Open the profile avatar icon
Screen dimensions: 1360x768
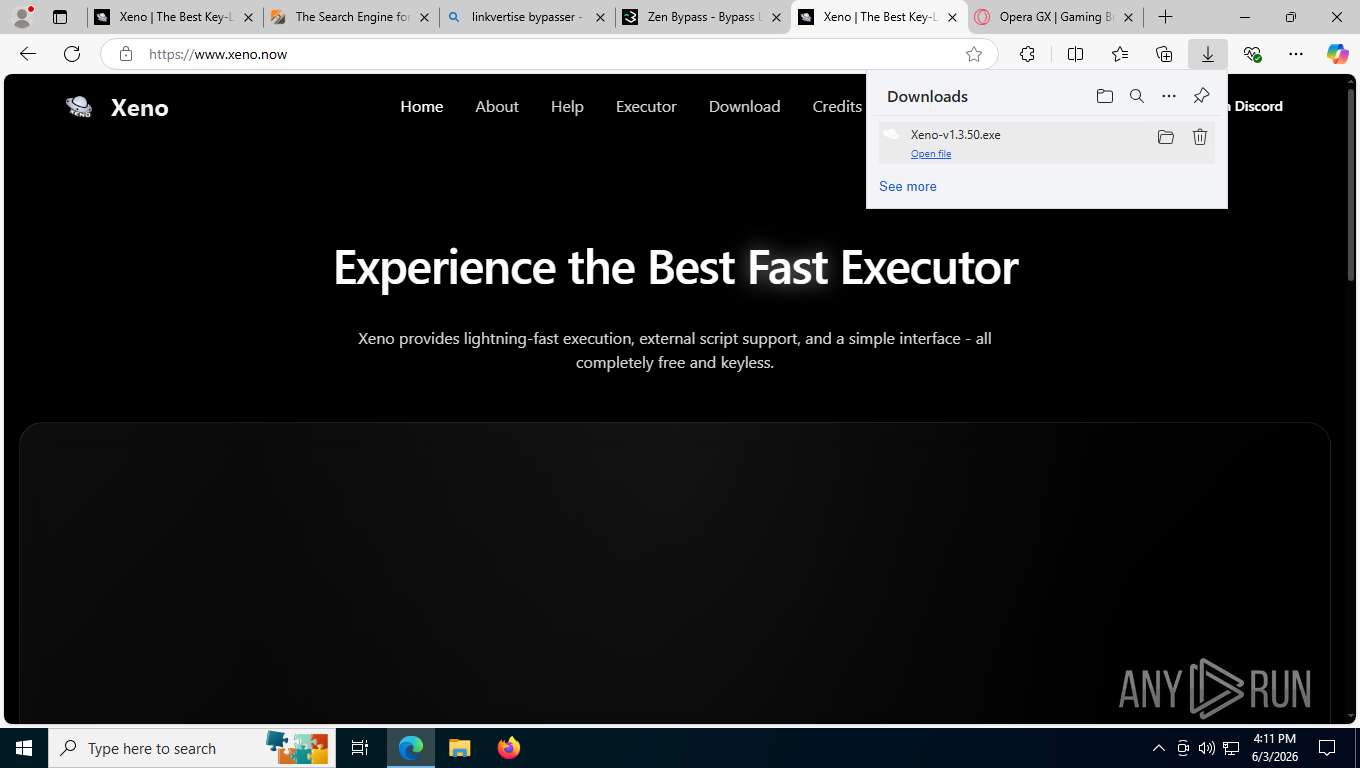[x=23, y=17]
